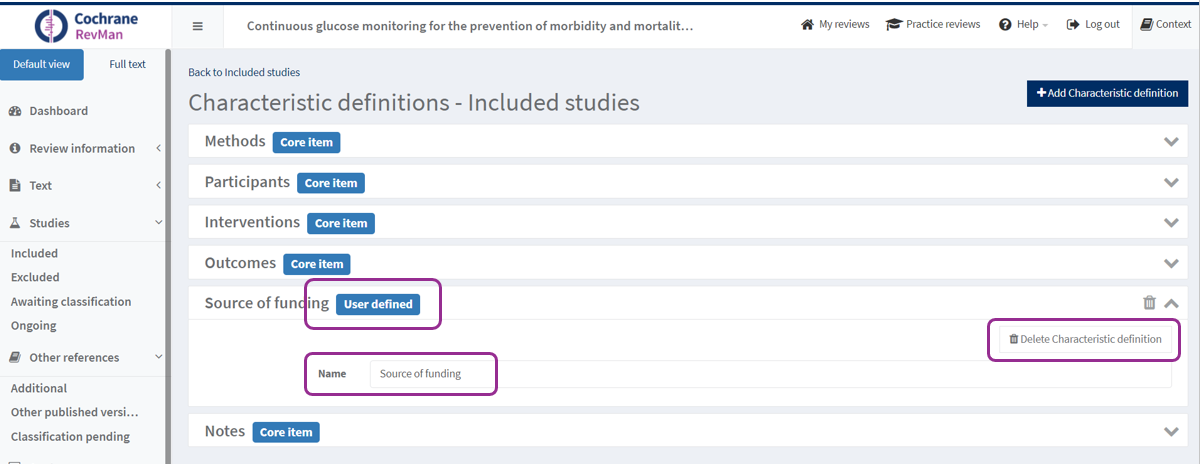Click Add Characteristic definition button
This screenshot has width=1200, height=464.
click(1106, 93)
